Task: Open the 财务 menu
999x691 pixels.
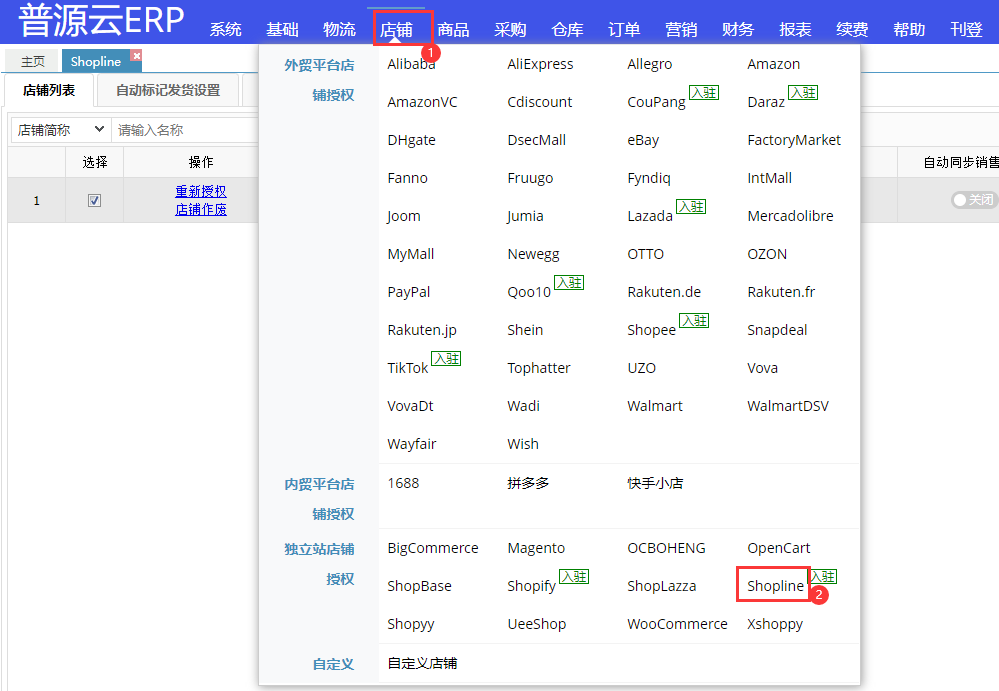Action: (738, 29)
